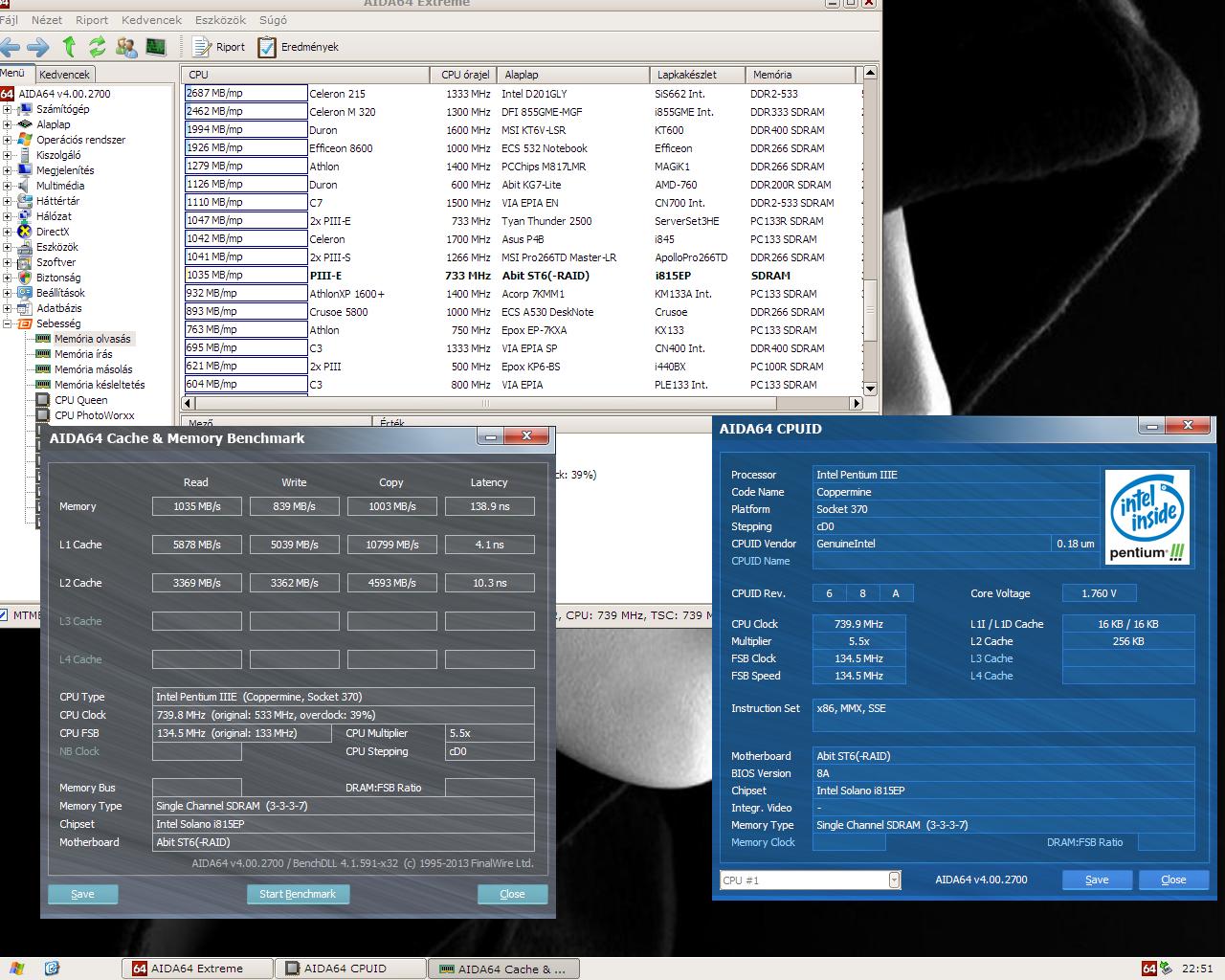Expand the Alaplap tree node

[x=7, y=124]
